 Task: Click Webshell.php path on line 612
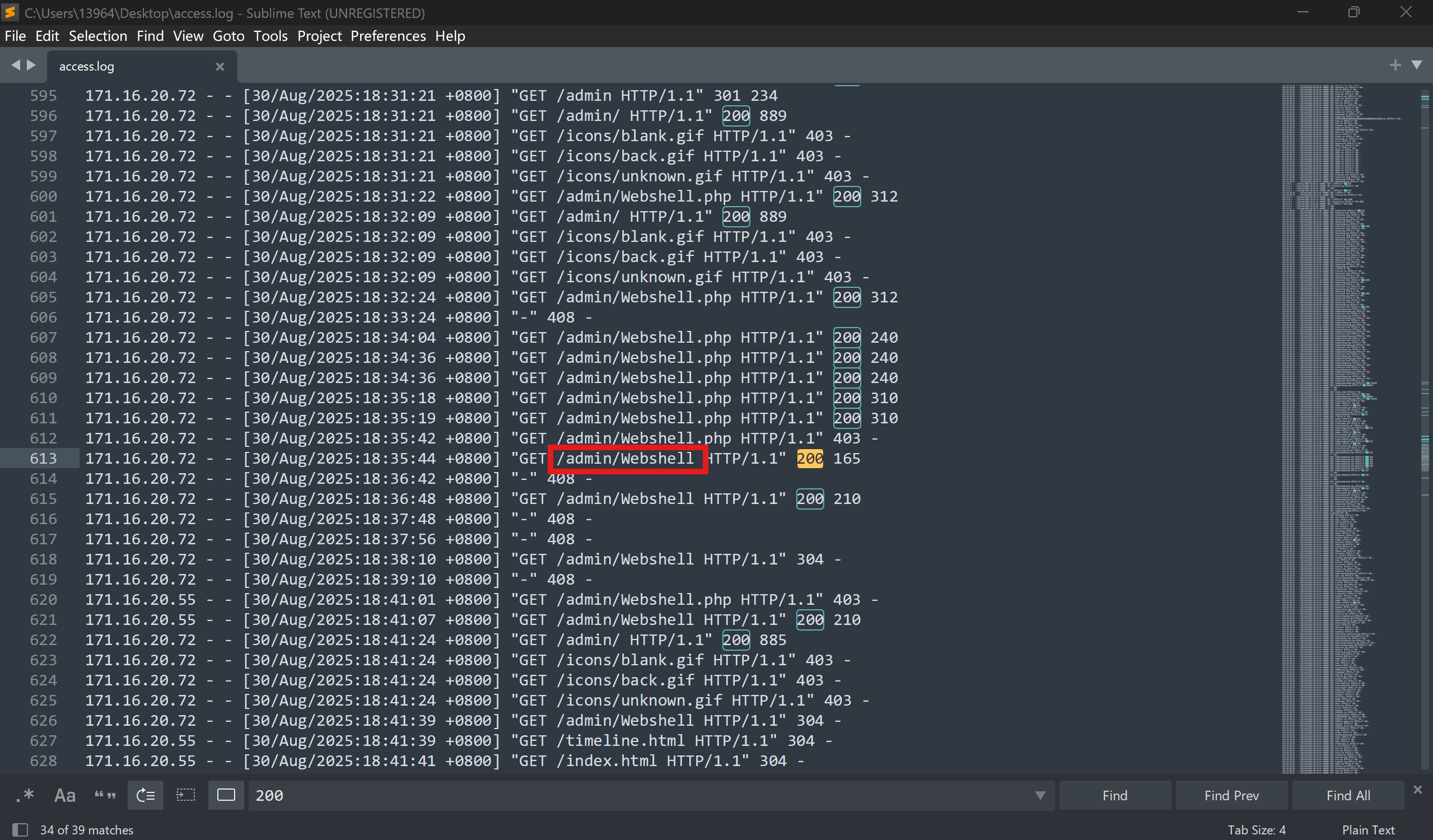[x=644, y=438]
